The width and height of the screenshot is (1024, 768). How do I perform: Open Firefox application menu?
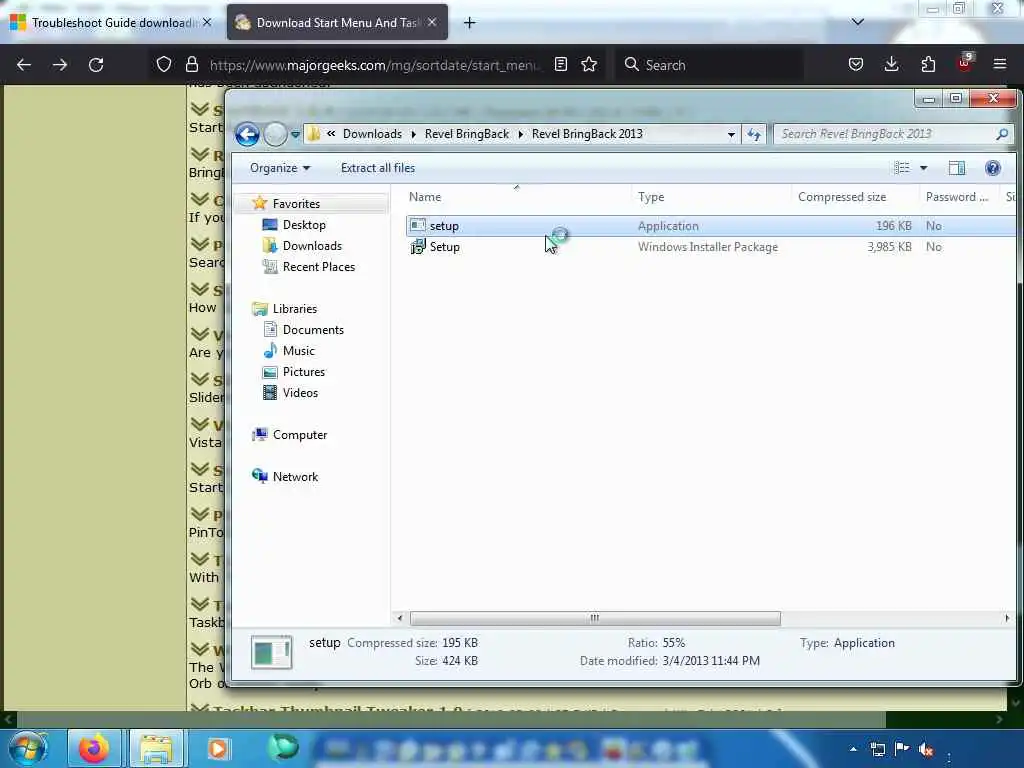point(1000,64)
